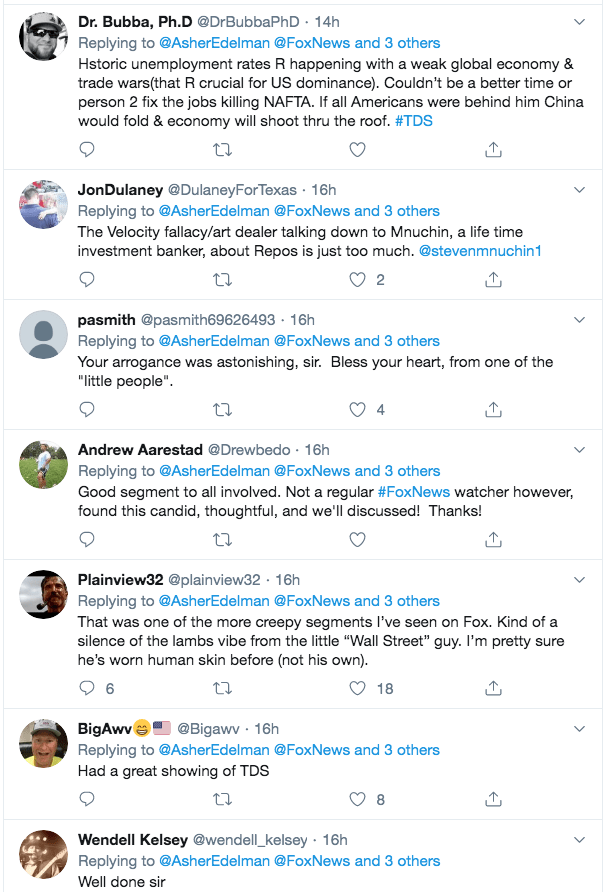The image size is (606, 892).
Task: Open the dropdown on pasmith's tweet
Action: coord(579,319)
